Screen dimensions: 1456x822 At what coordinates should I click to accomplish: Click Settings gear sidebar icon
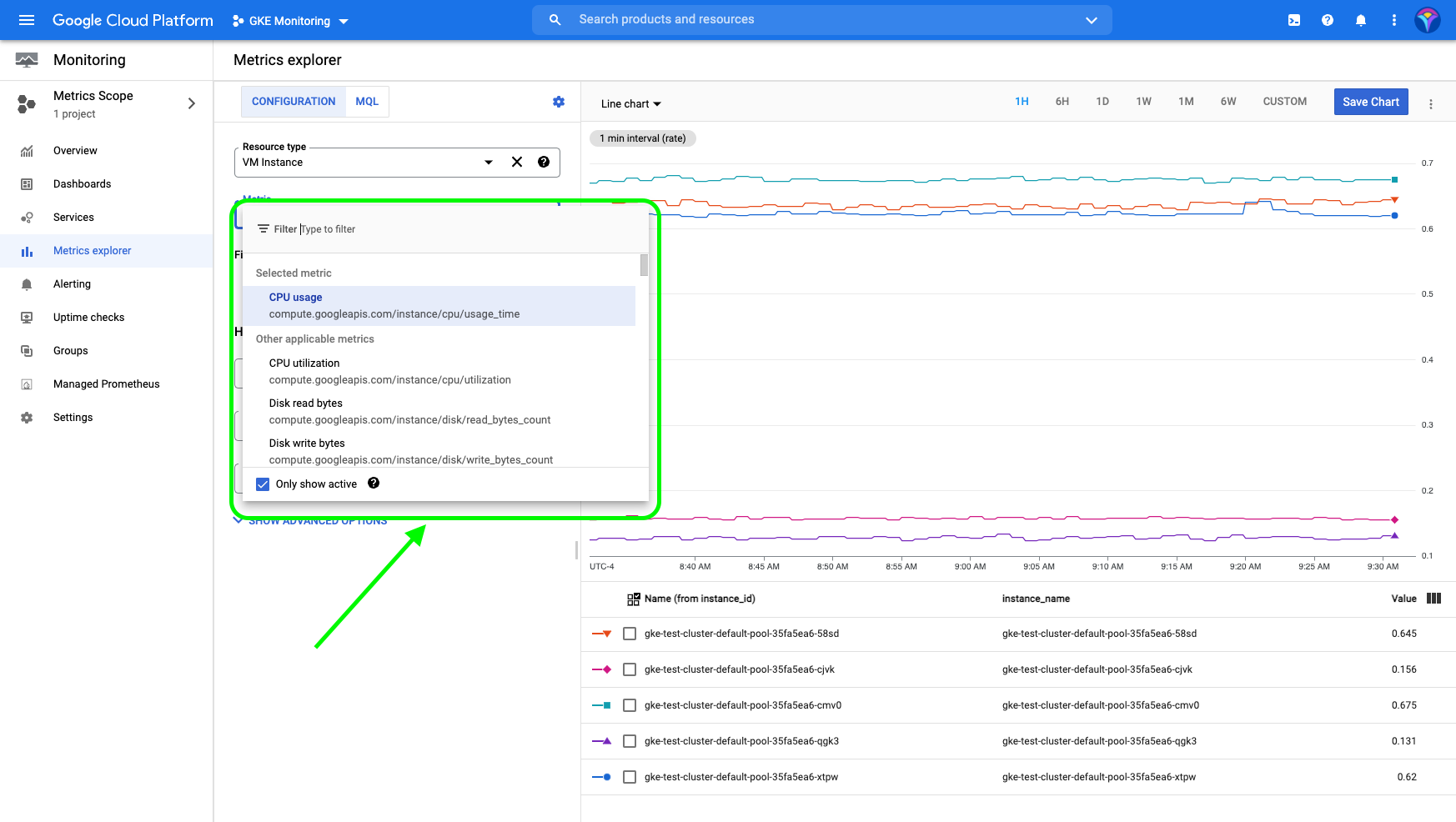coord(27,418)
